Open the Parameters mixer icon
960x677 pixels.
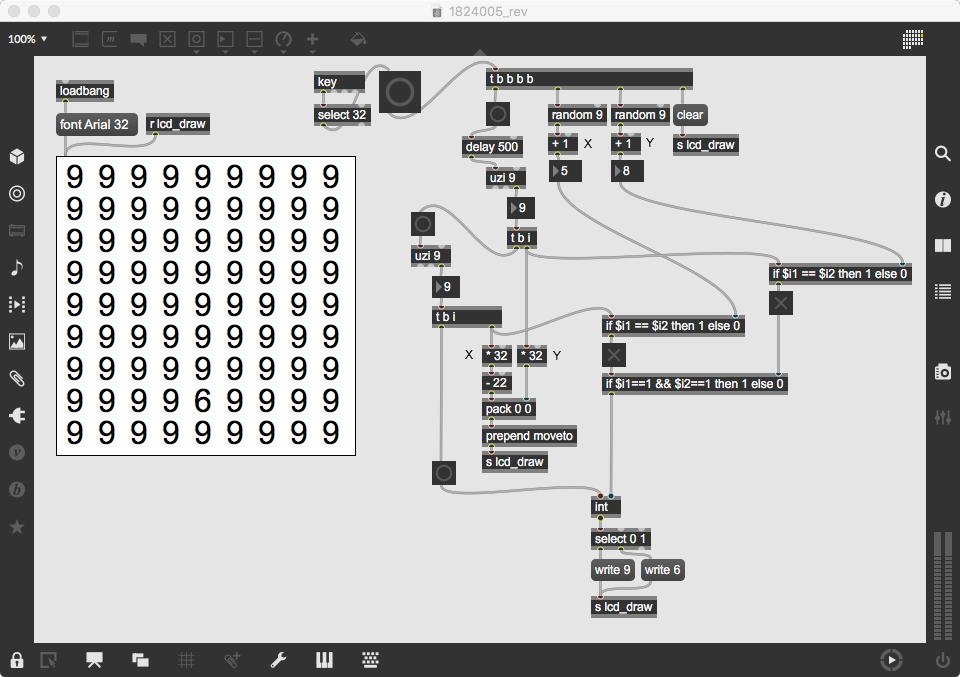[x=943, y=417]
